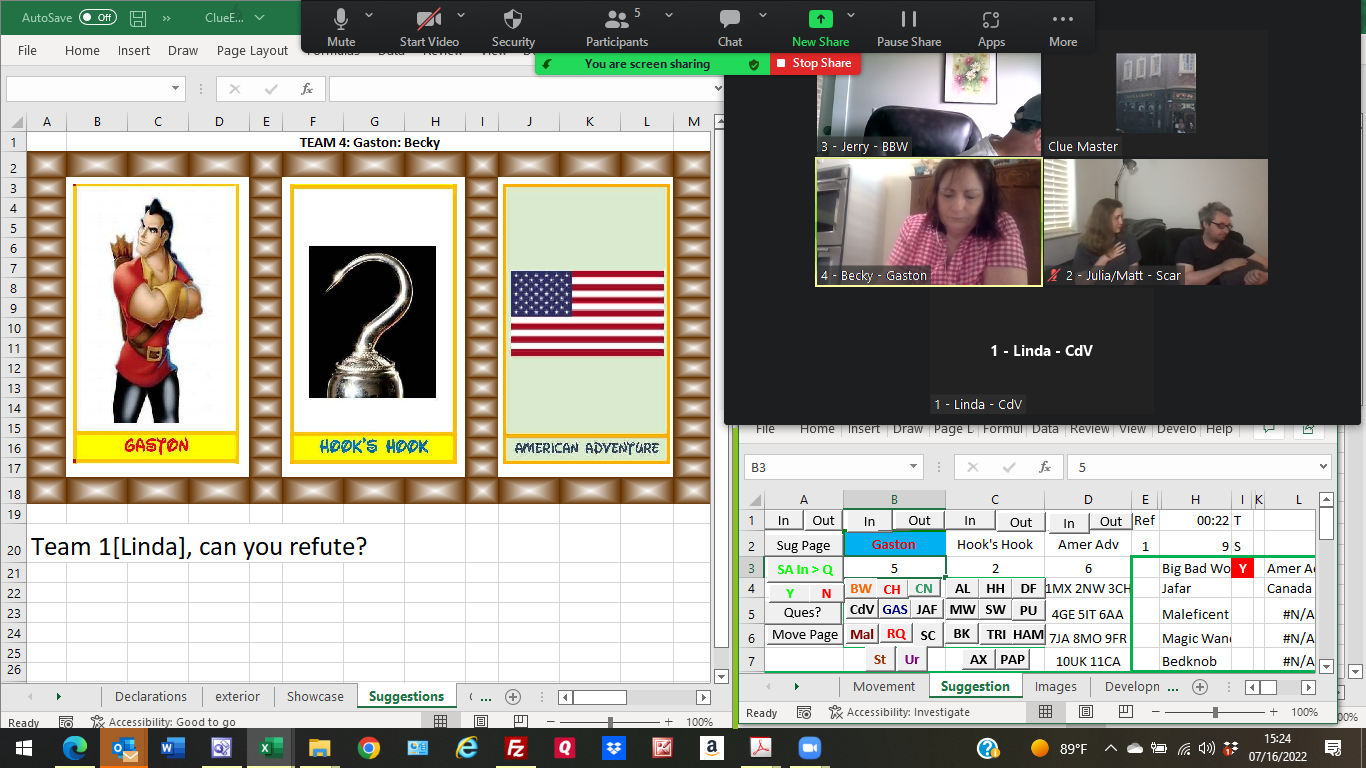Click the text 'Team 1[Linda], can you refute?'
Viewport: 1366px width, 768px height.
199,548
